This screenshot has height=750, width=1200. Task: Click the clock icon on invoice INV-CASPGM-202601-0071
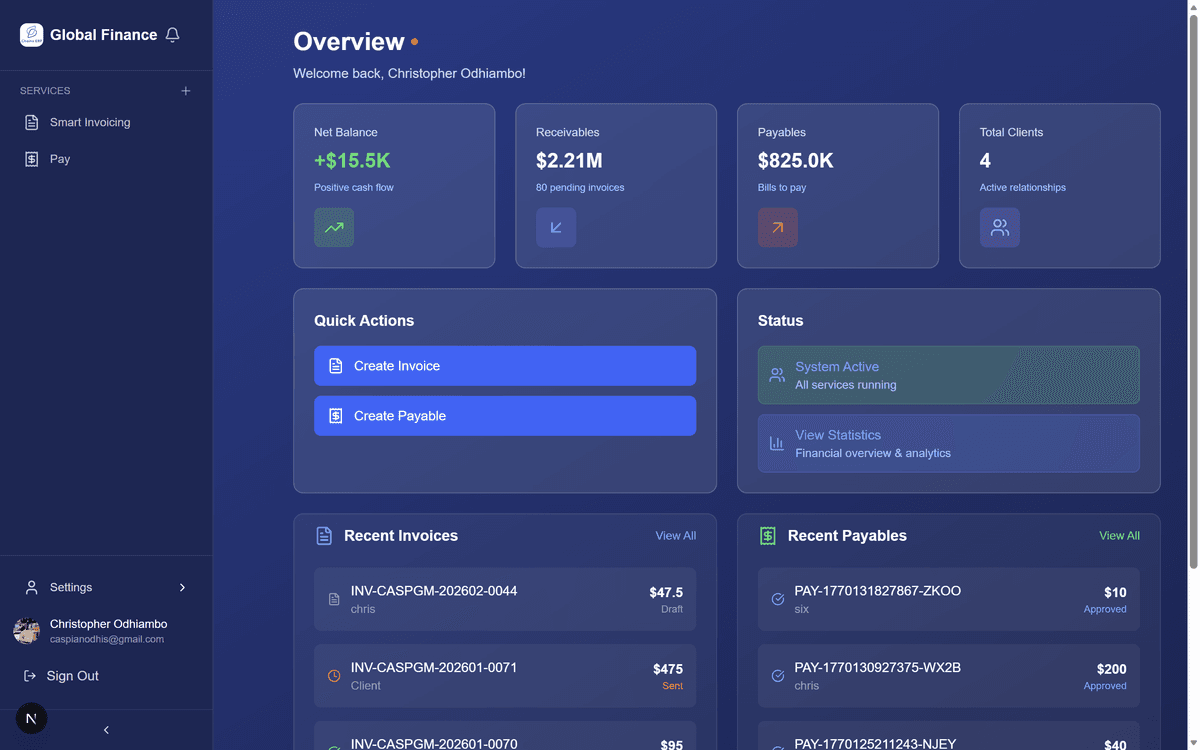pos(333,675)
